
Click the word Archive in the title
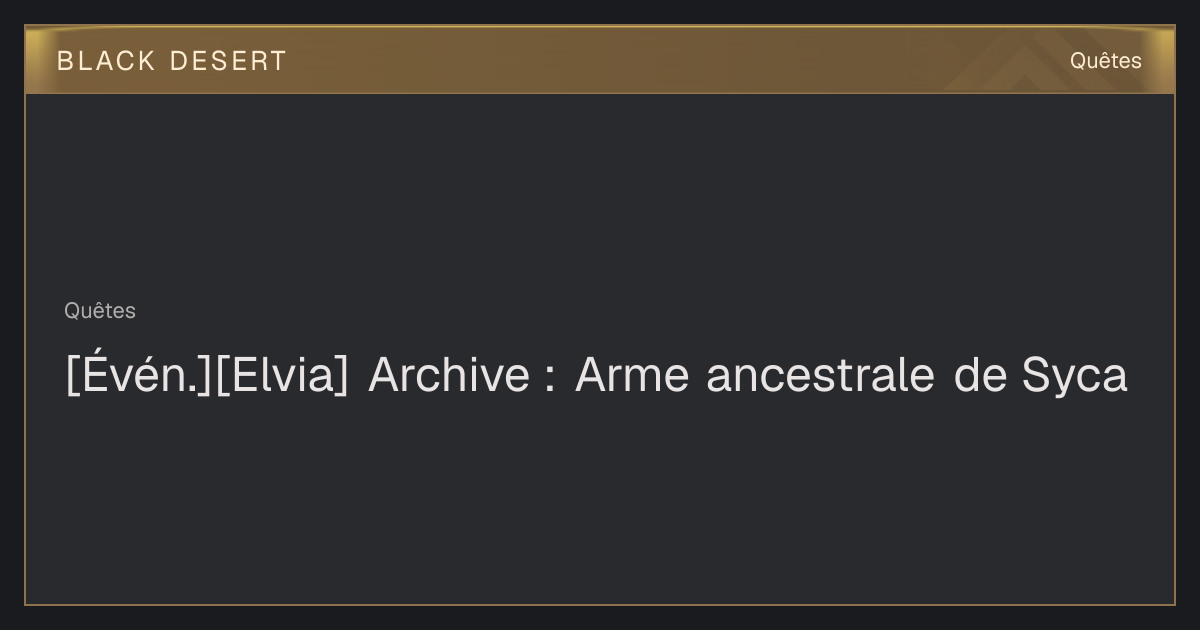tap(448, 375)
